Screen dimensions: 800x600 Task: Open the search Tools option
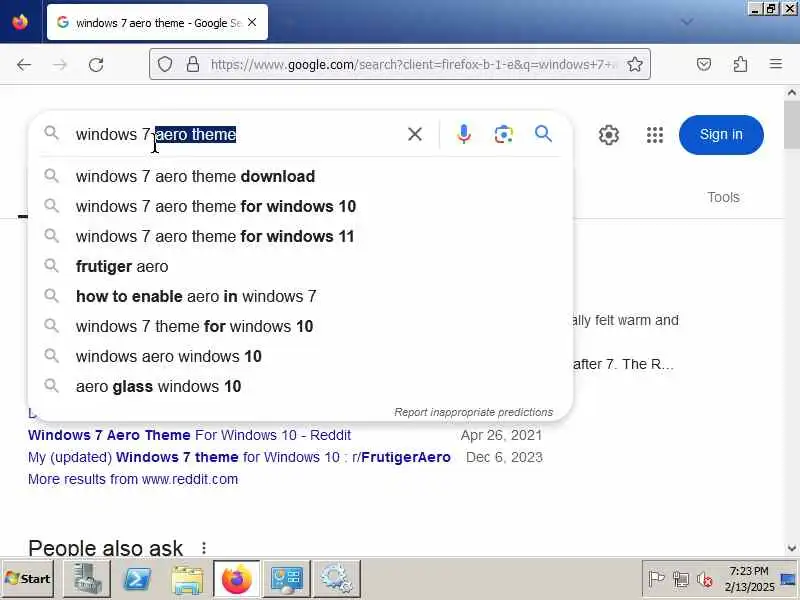pos(723,197)
